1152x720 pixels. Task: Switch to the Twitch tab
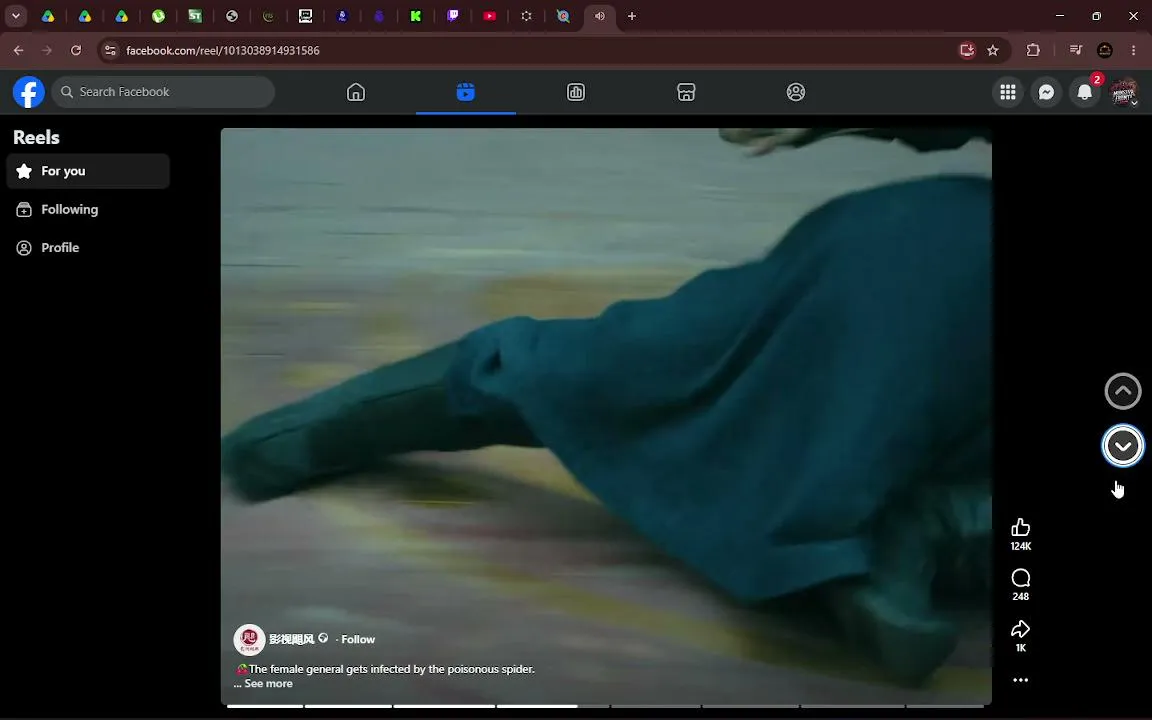pyautogui.click(x=453, y=16)
